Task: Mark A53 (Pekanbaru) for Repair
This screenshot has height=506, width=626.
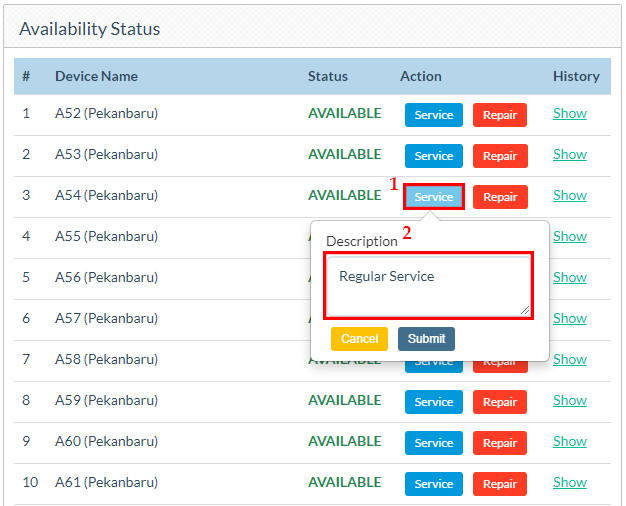Action: coord(499,156)
